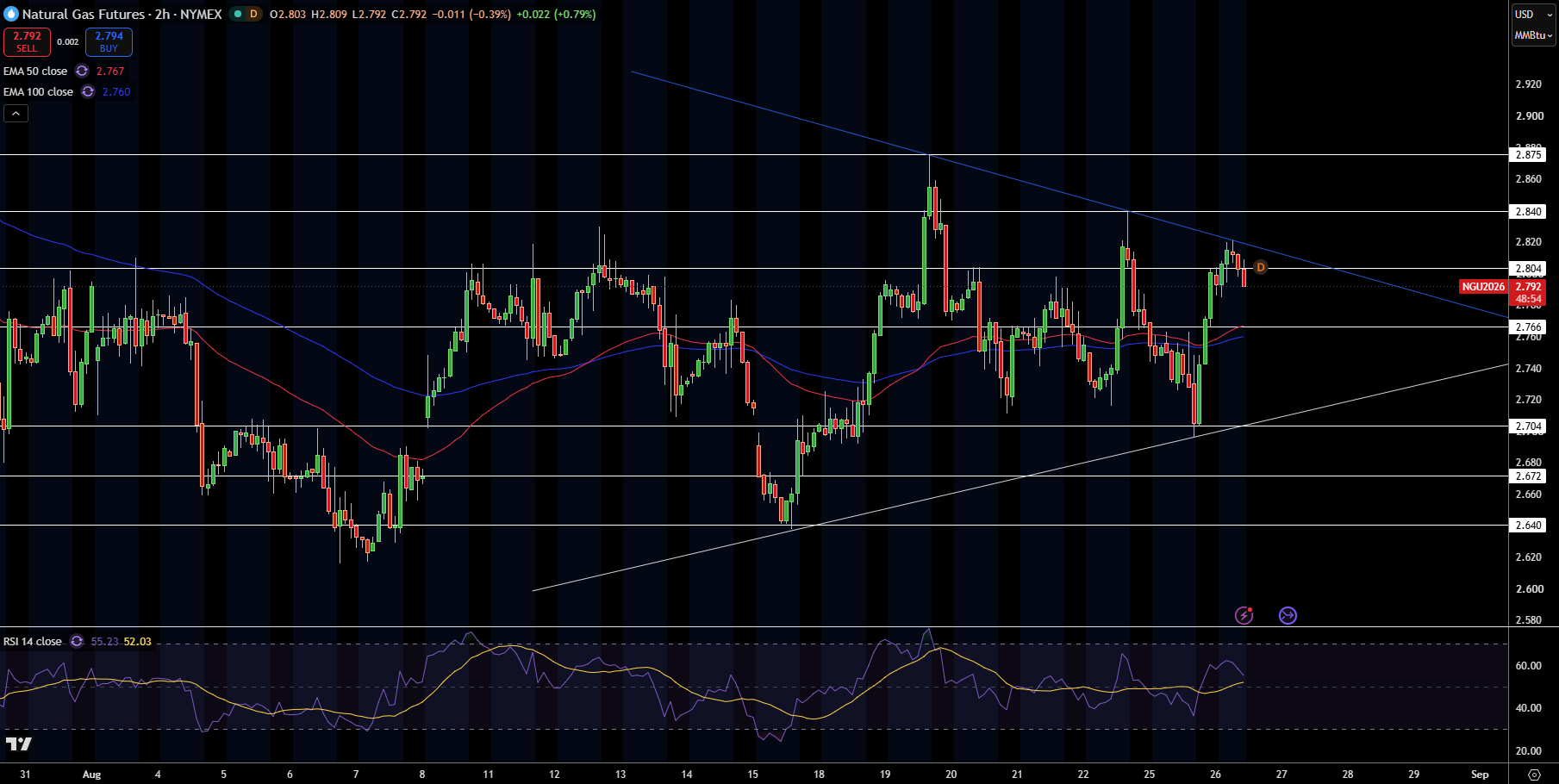This screenshot has width=1559, height=784.
Task: Open chart settings hexagon icon bottom-right
Action: [1533, 774]
